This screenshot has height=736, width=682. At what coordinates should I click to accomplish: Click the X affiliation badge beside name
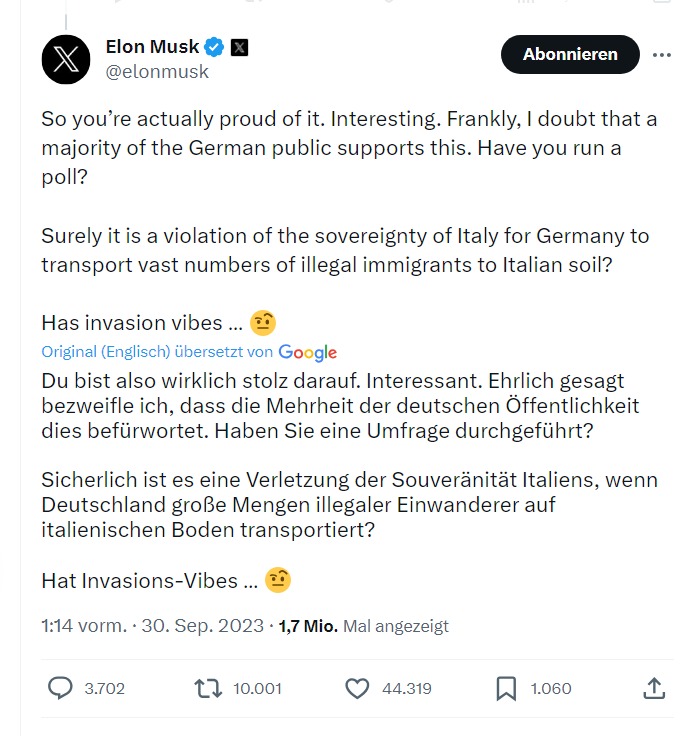[240, 47]
